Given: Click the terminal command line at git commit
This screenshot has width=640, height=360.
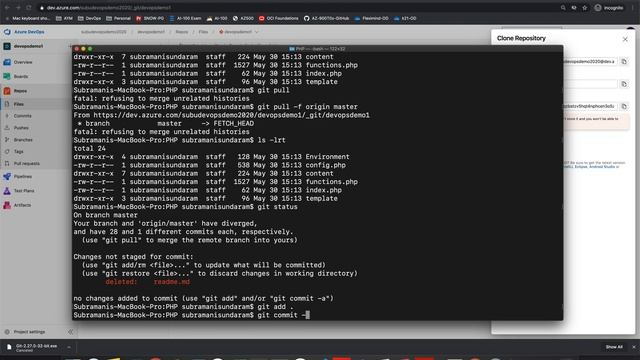Looking at the screenshot, I should (x=192, y=315).
